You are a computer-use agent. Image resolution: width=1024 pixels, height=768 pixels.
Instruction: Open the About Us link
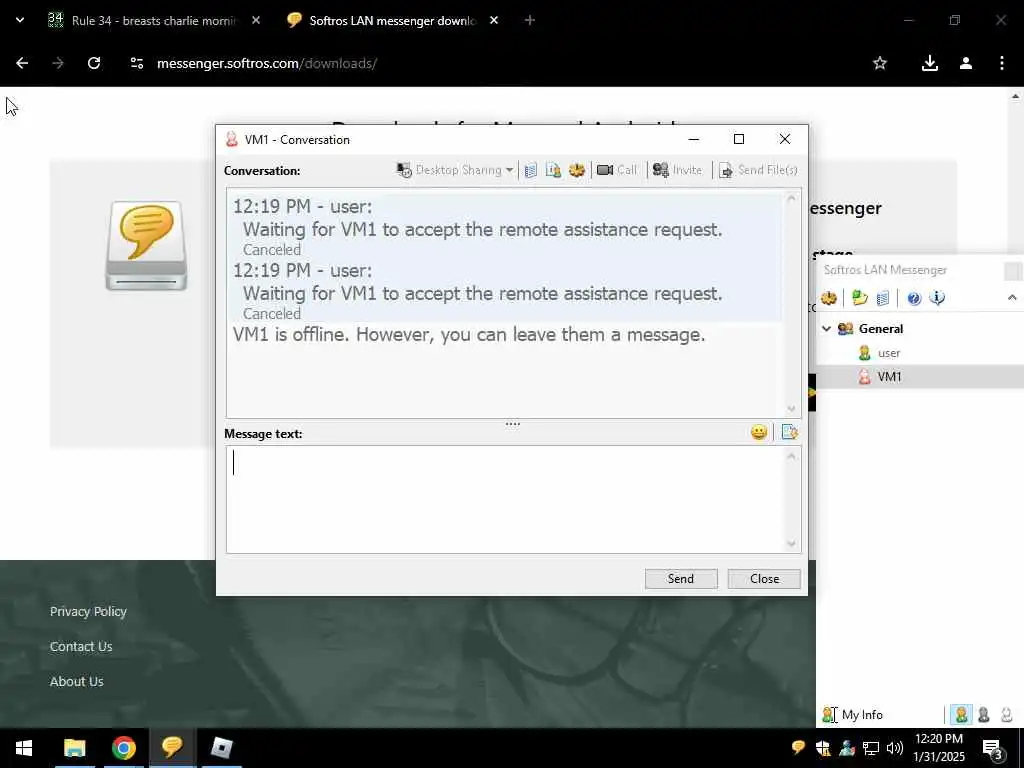tap(76, 681)
